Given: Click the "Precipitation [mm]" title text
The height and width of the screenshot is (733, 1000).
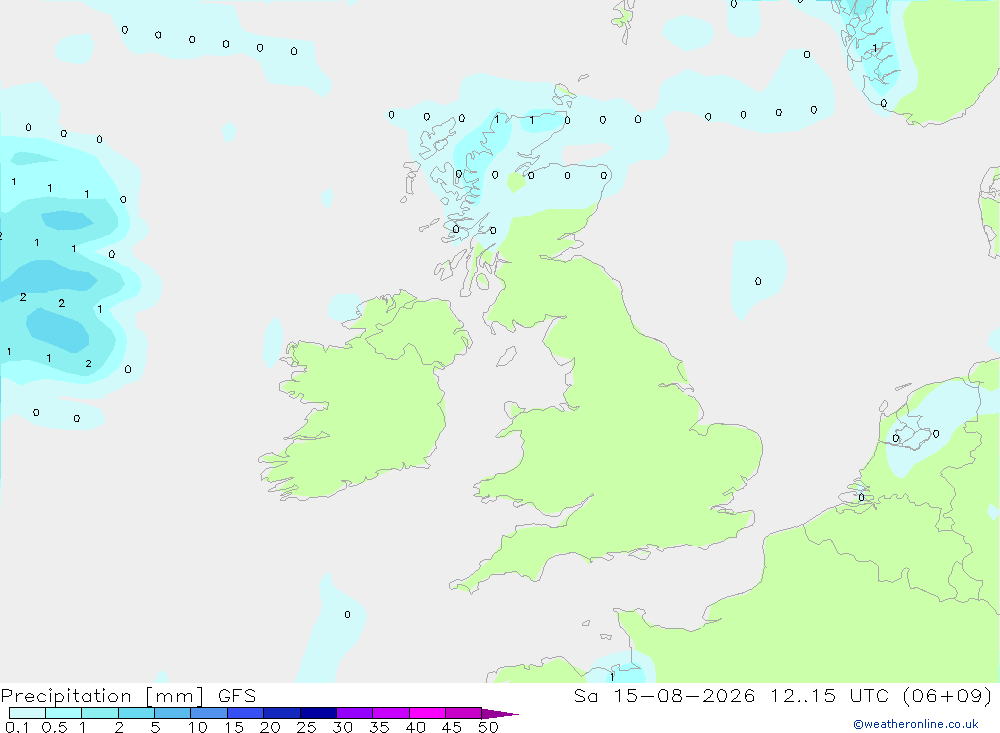Looking at the screenshot, I should click(x=102, y=696).
